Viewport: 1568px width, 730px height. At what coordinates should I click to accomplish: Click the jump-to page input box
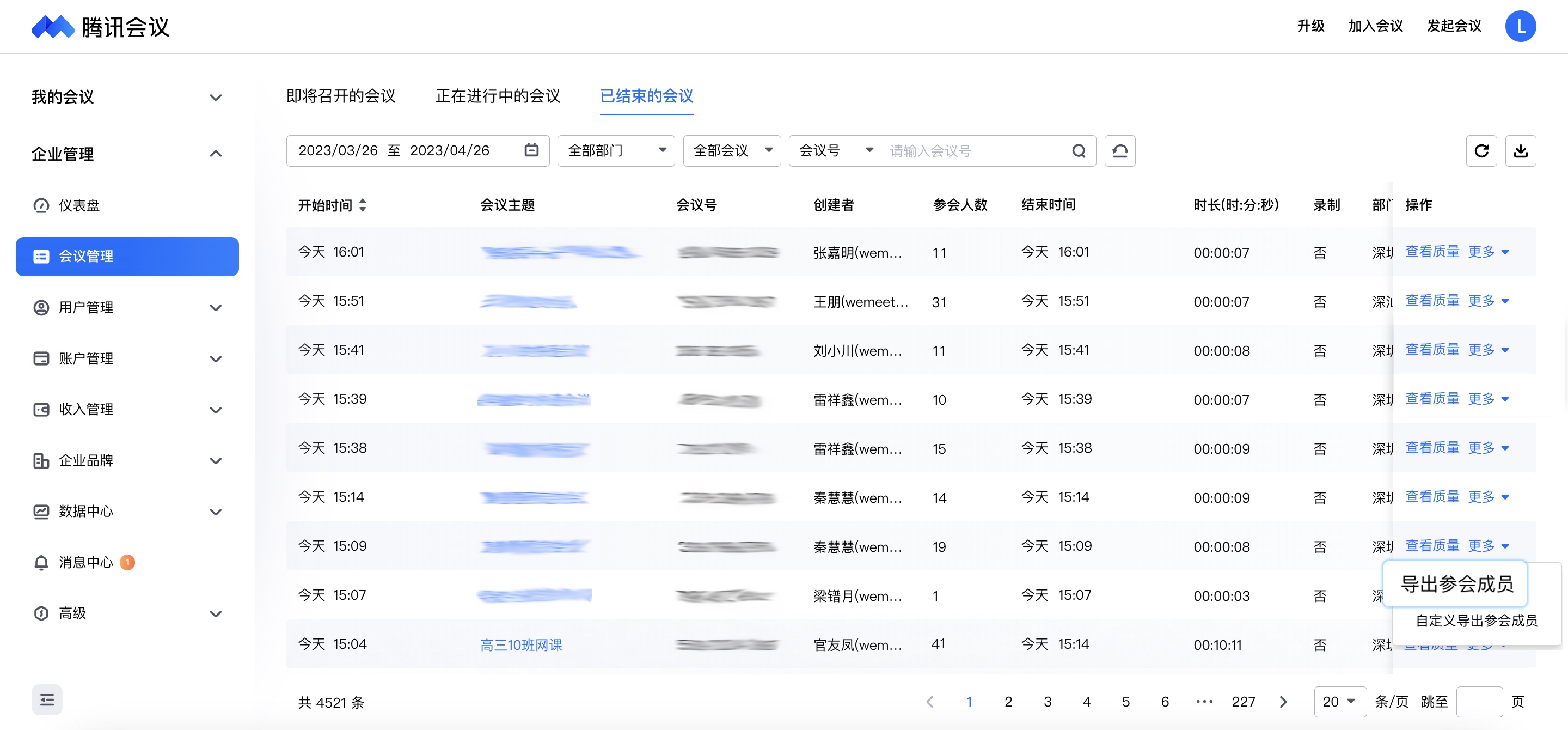(x=1479, y=702)
